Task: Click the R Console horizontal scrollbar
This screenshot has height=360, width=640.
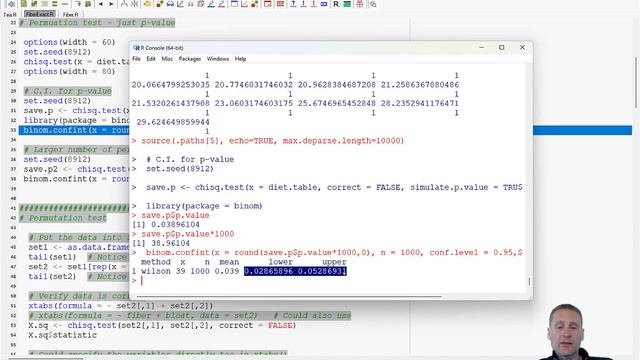Action: (x=289, y=296)
